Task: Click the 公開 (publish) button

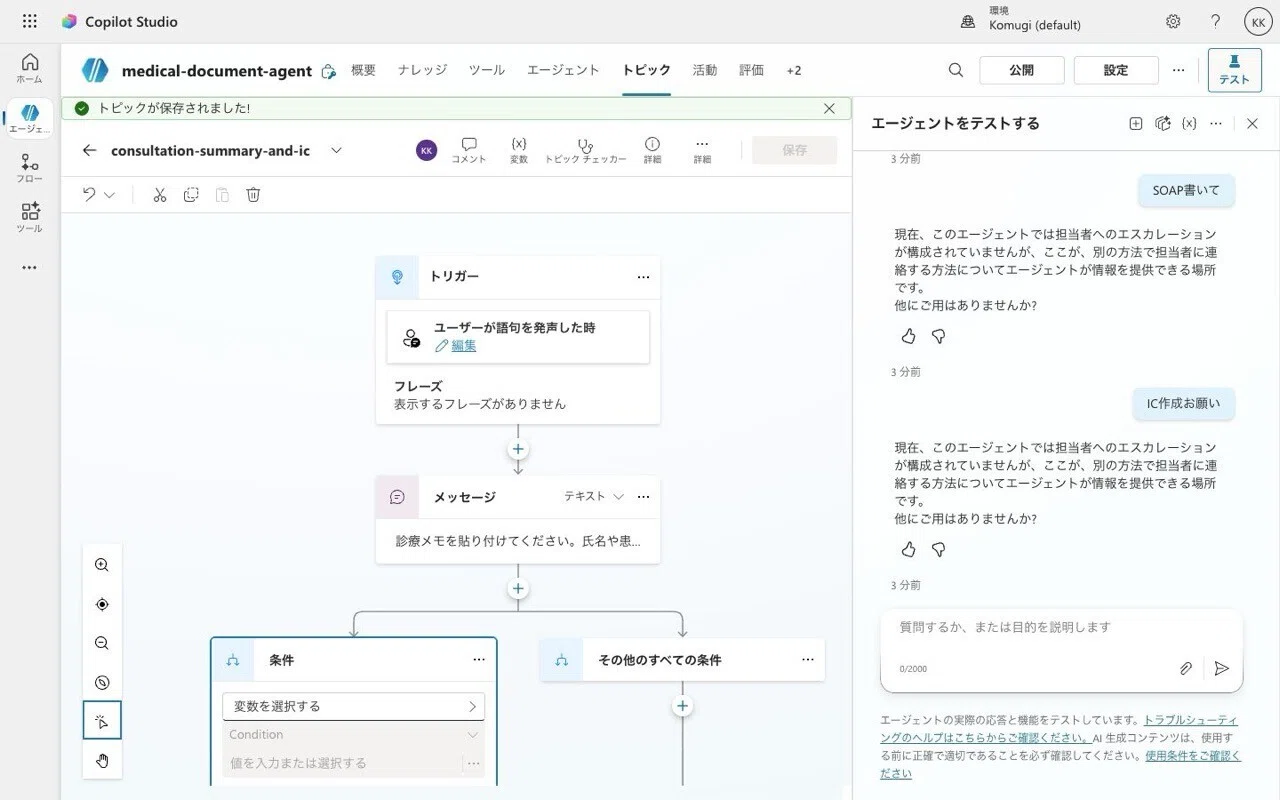Action: click(1021, 70)
